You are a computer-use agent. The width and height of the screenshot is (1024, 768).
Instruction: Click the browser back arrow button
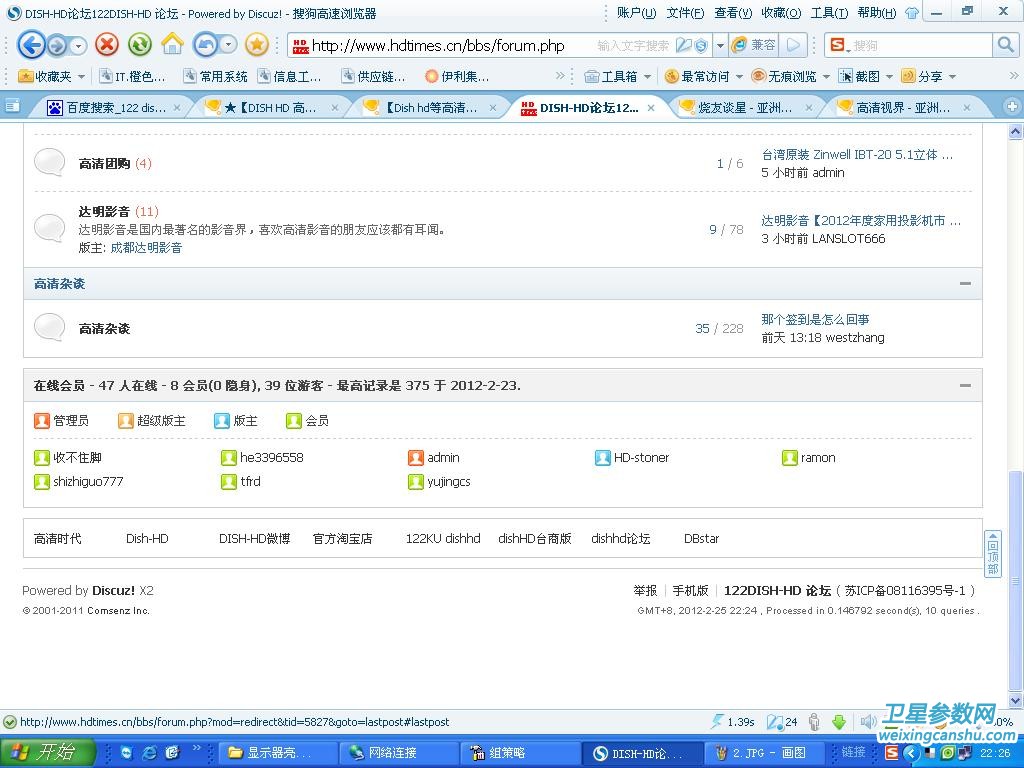pyautogui.click(x=31, y=45)
